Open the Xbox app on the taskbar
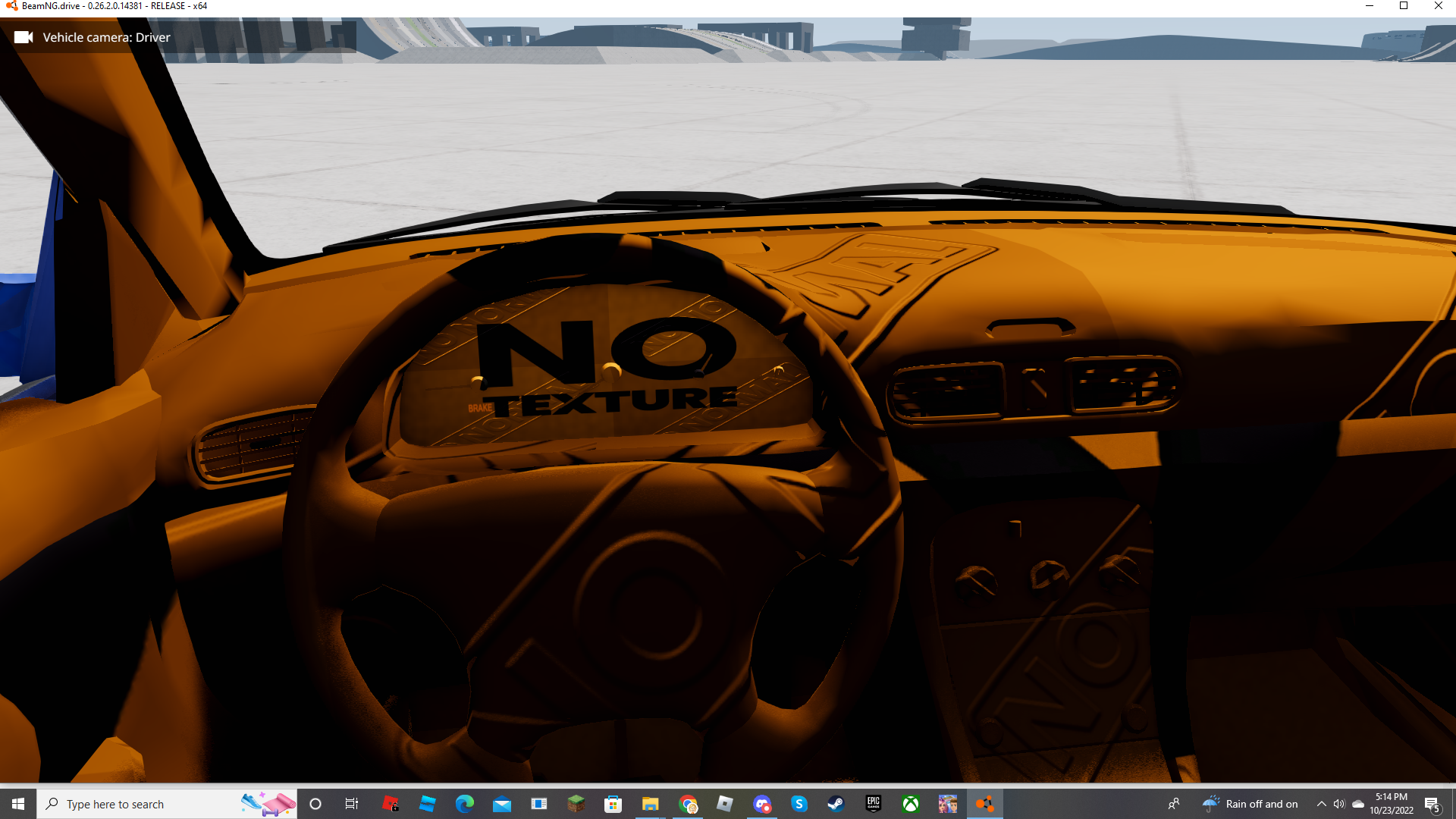This screenshot has height=819, width=1456. 911,804
